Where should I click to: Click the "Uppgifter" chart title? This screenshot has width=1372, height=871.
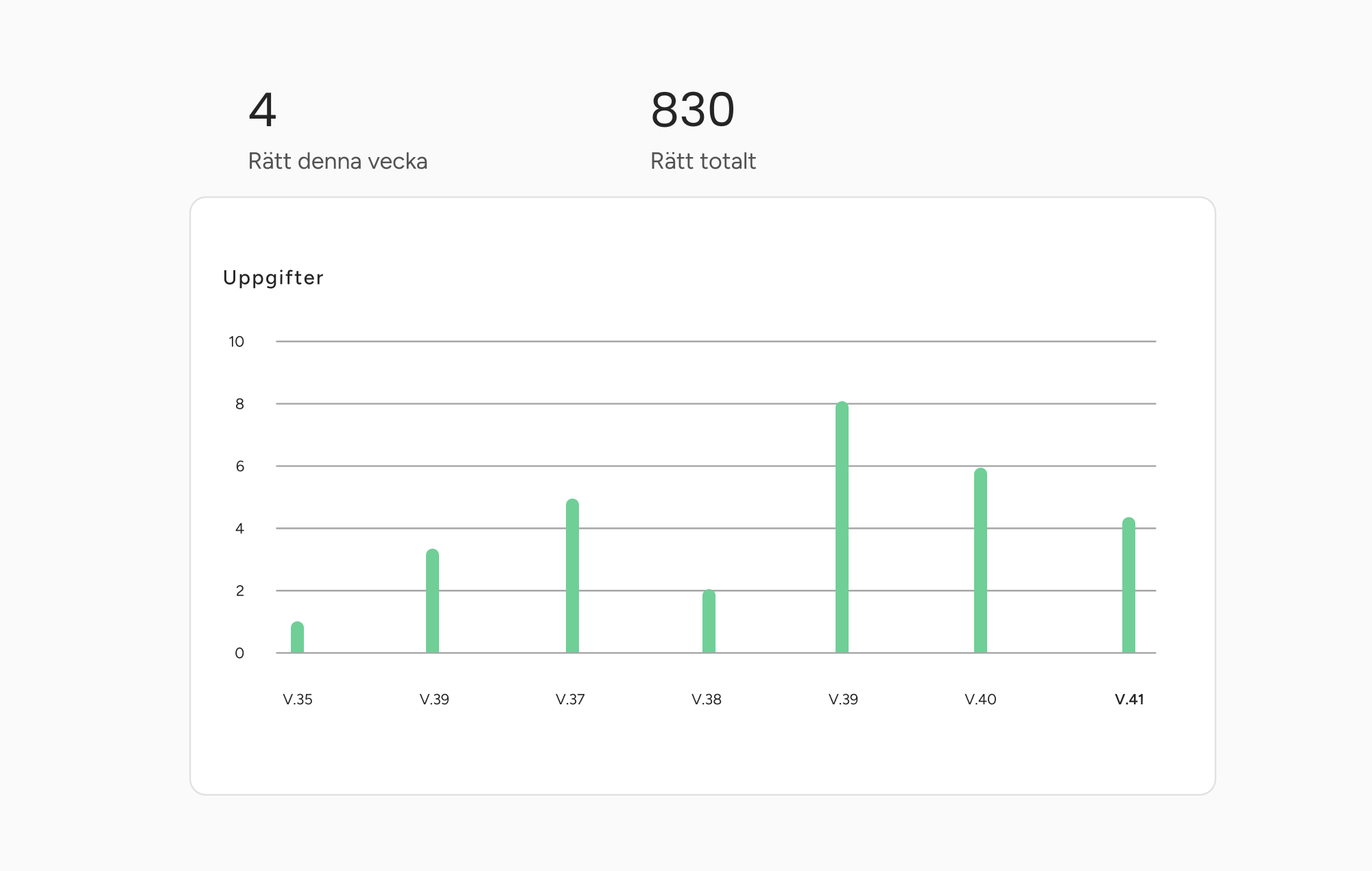[273, 278]
